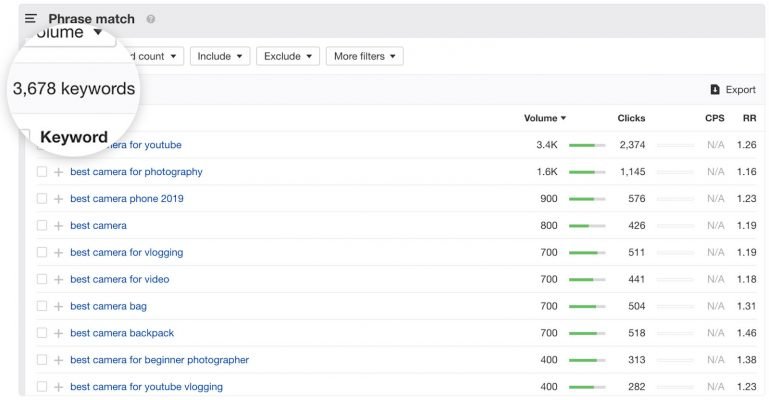
Task: Select checkbox for 'best camera for video'
Action: point(42,279)
